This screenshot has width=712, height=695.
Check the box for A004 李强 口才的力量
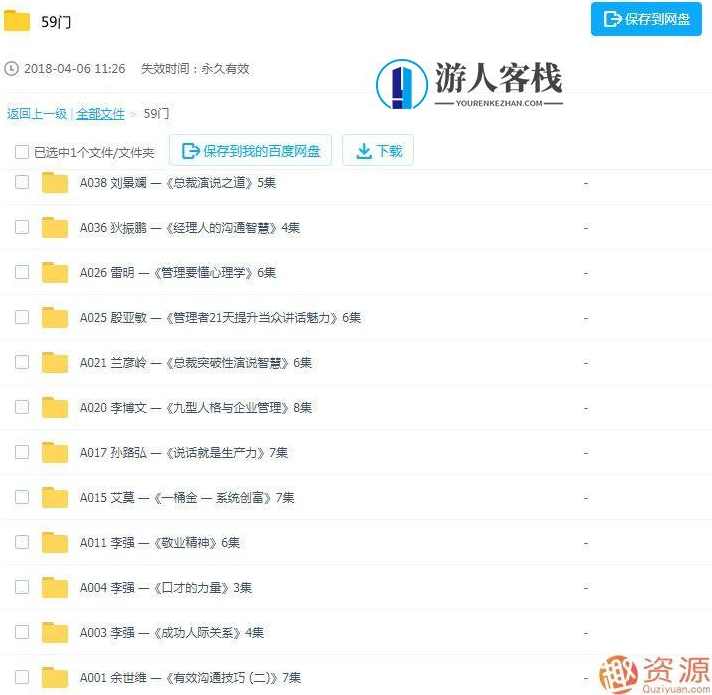(x=22, y=587)
